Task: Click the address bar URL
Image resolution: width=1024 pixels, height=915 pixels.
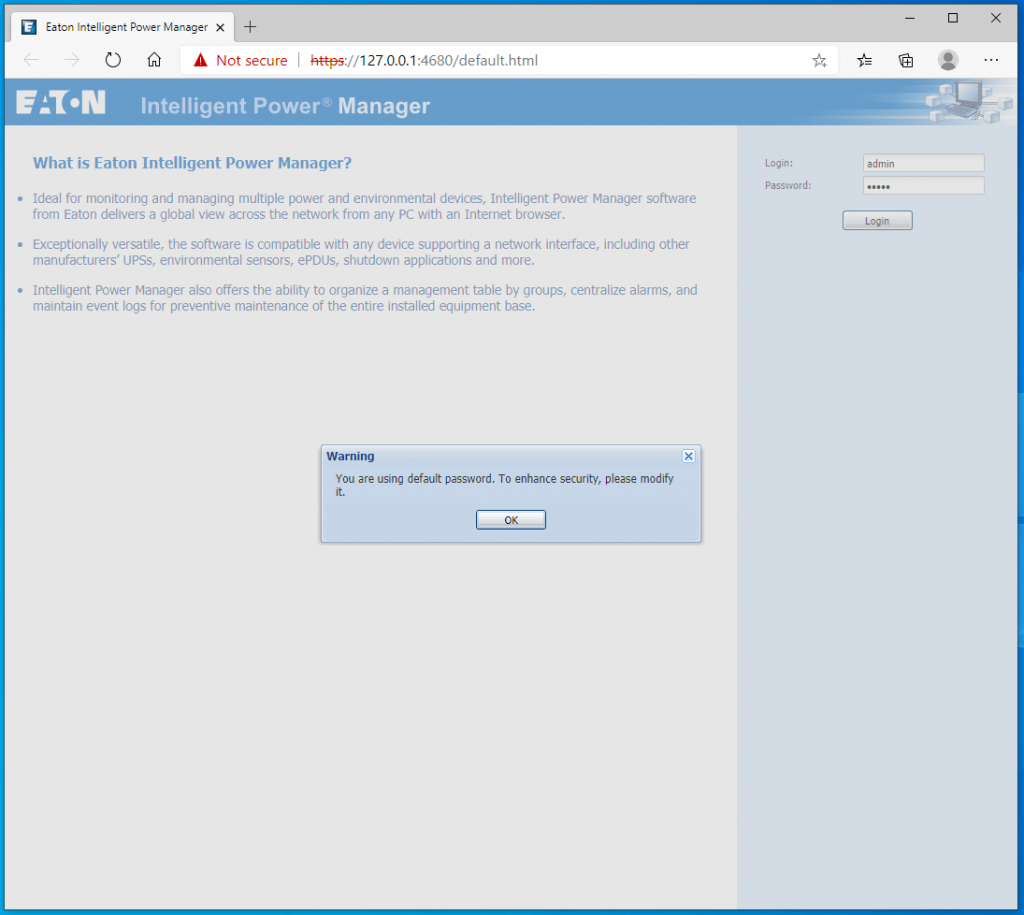Action: [x=424, y=60]
